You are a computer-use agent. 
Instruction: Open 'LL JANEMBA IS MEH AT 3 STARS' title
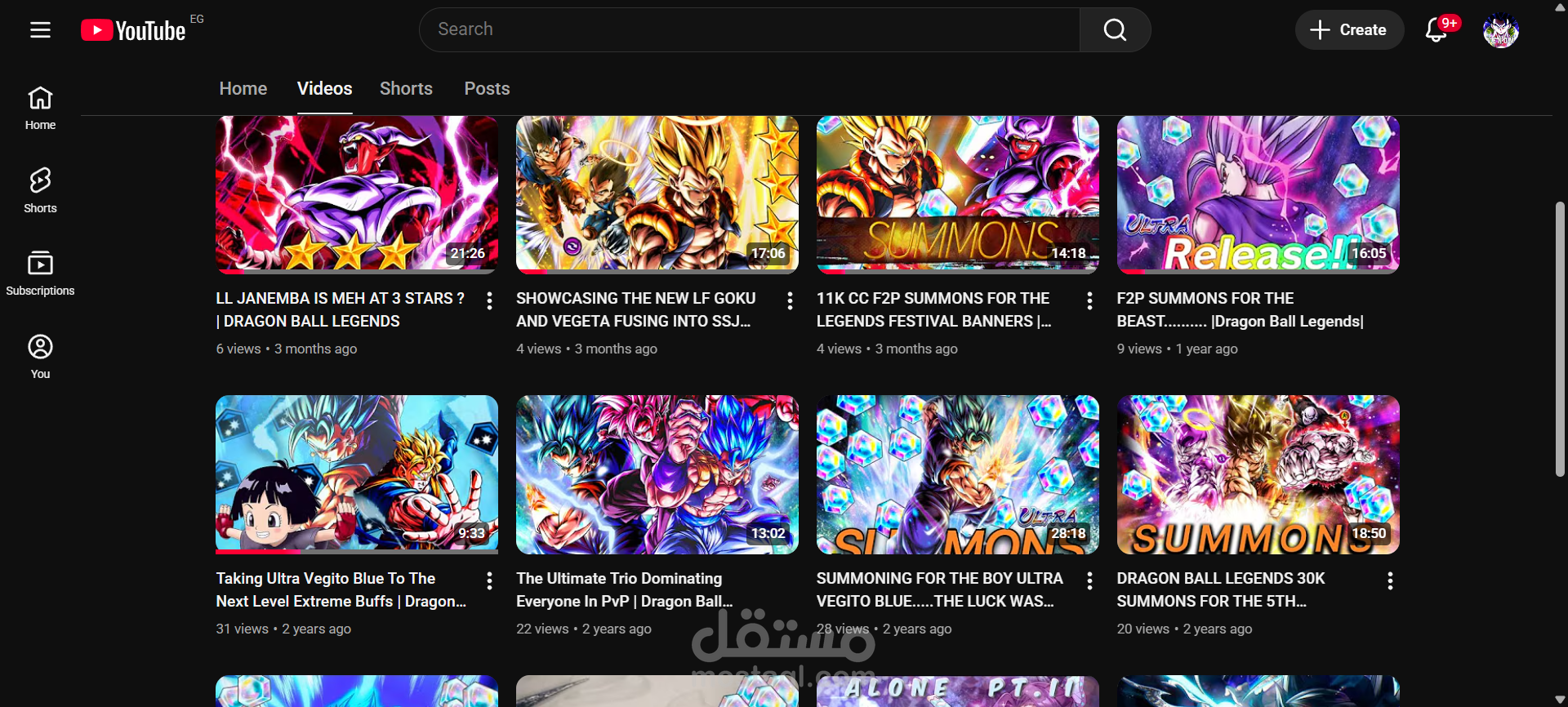(x=341, y=310)
